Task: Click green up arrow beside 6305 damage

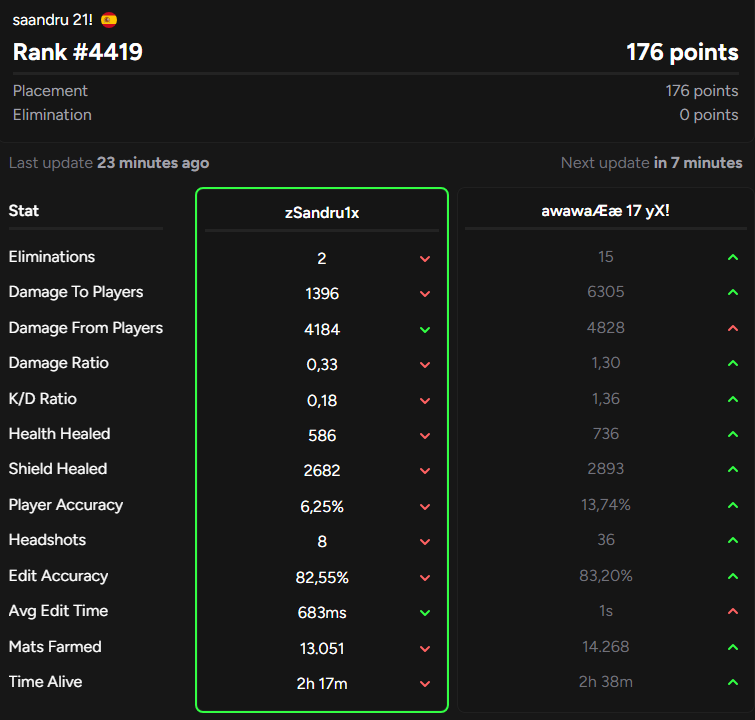Action: pyautogui.click(x=733, y=292)
